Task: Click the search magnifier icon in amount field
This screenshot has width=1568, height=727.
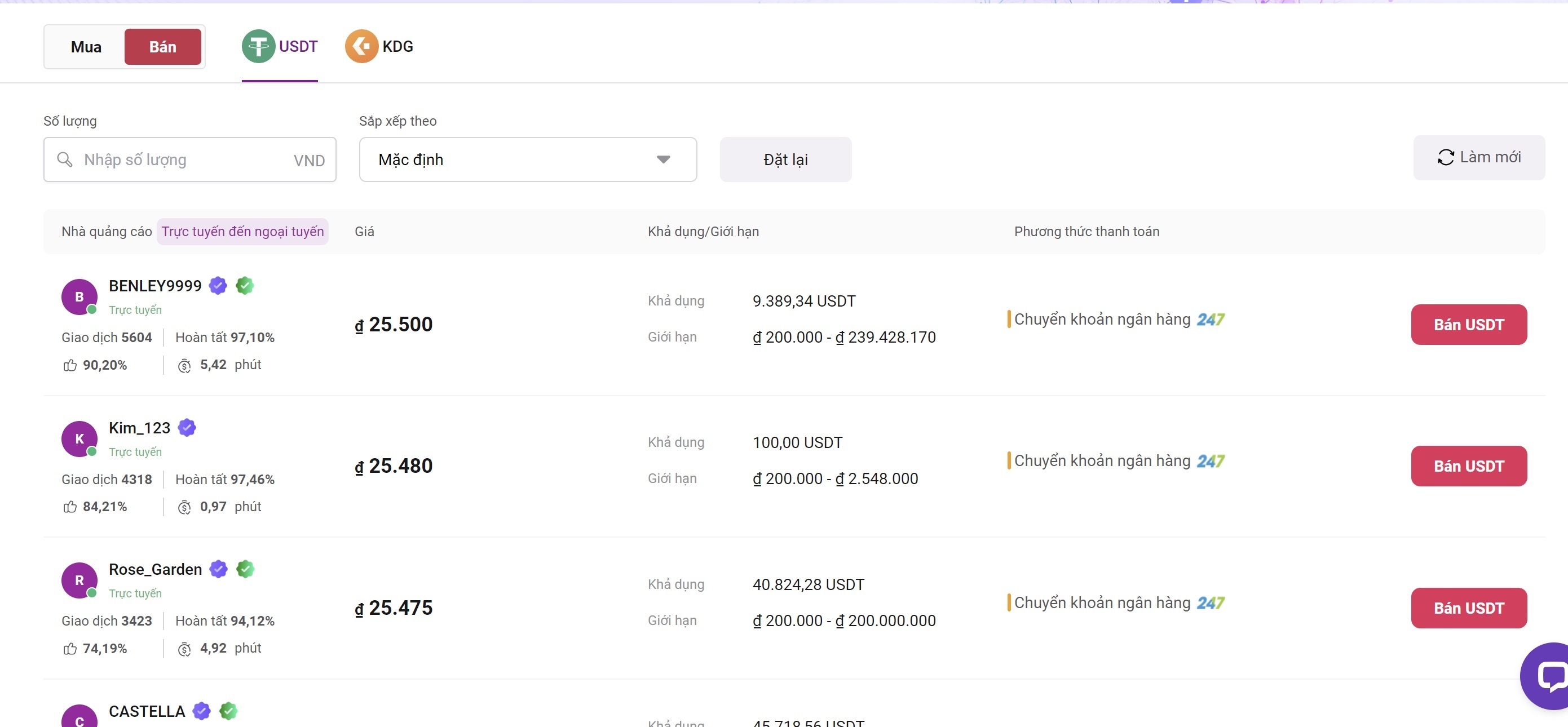Action: pyautogui.click(x=64, y=159)
